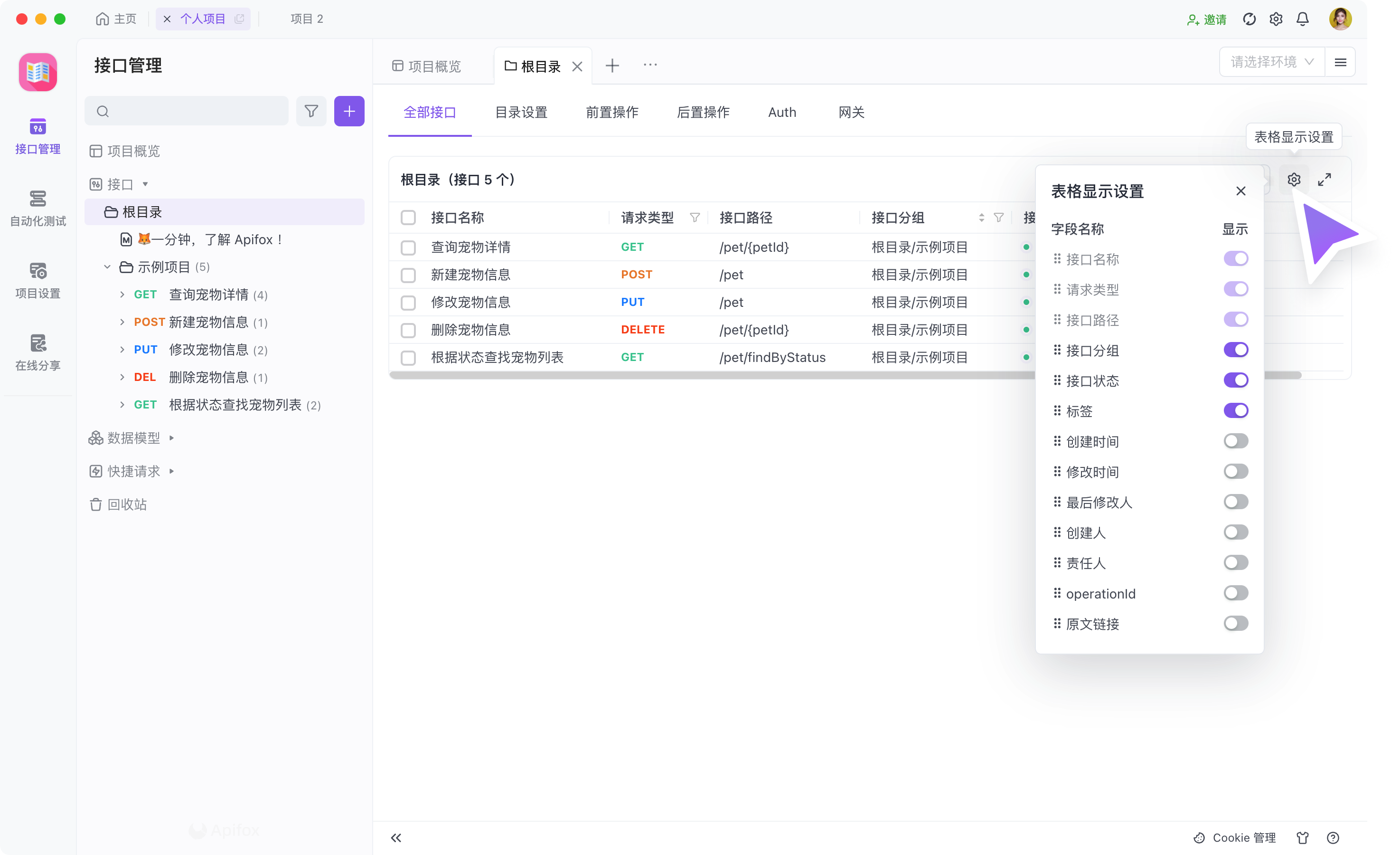Collapse the 示例项目 folder

pos(107,266)
